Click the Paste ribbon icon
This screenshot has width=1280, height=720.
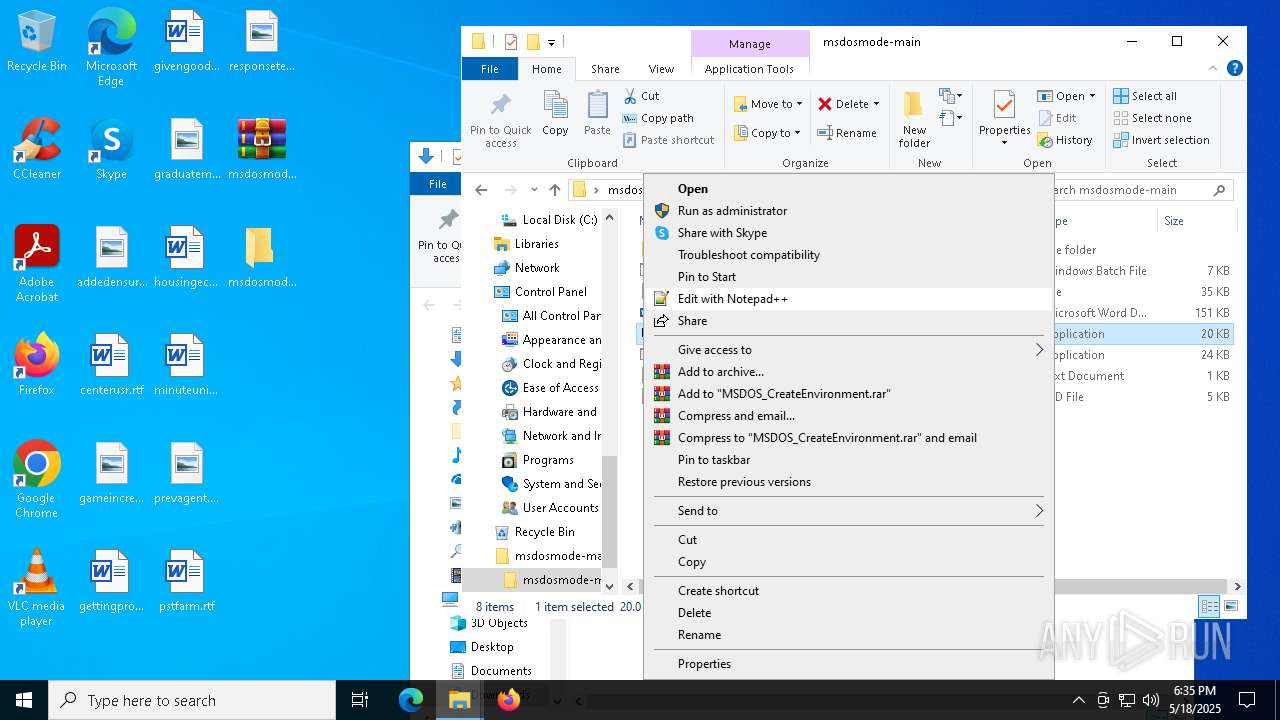(x=597, y=113)
